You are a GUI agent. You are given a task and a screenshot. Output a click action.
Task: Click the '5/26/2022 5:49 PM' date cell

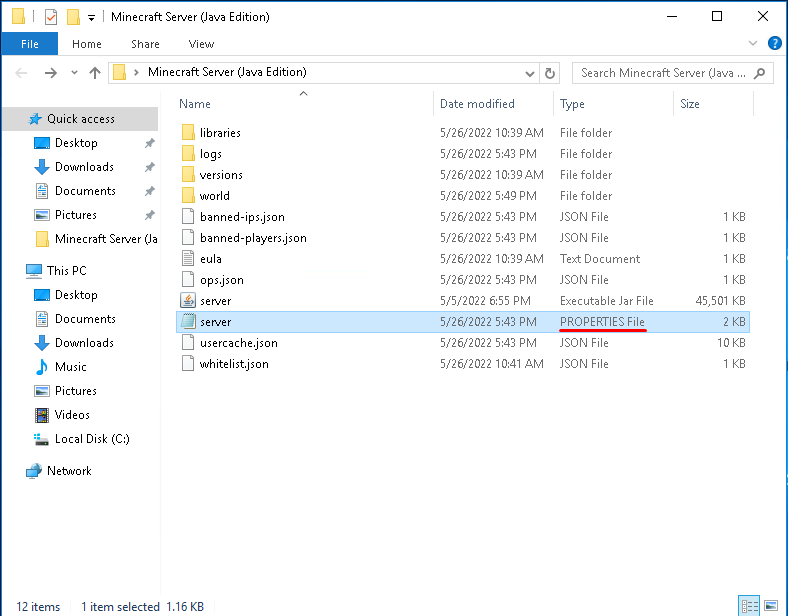488,195
